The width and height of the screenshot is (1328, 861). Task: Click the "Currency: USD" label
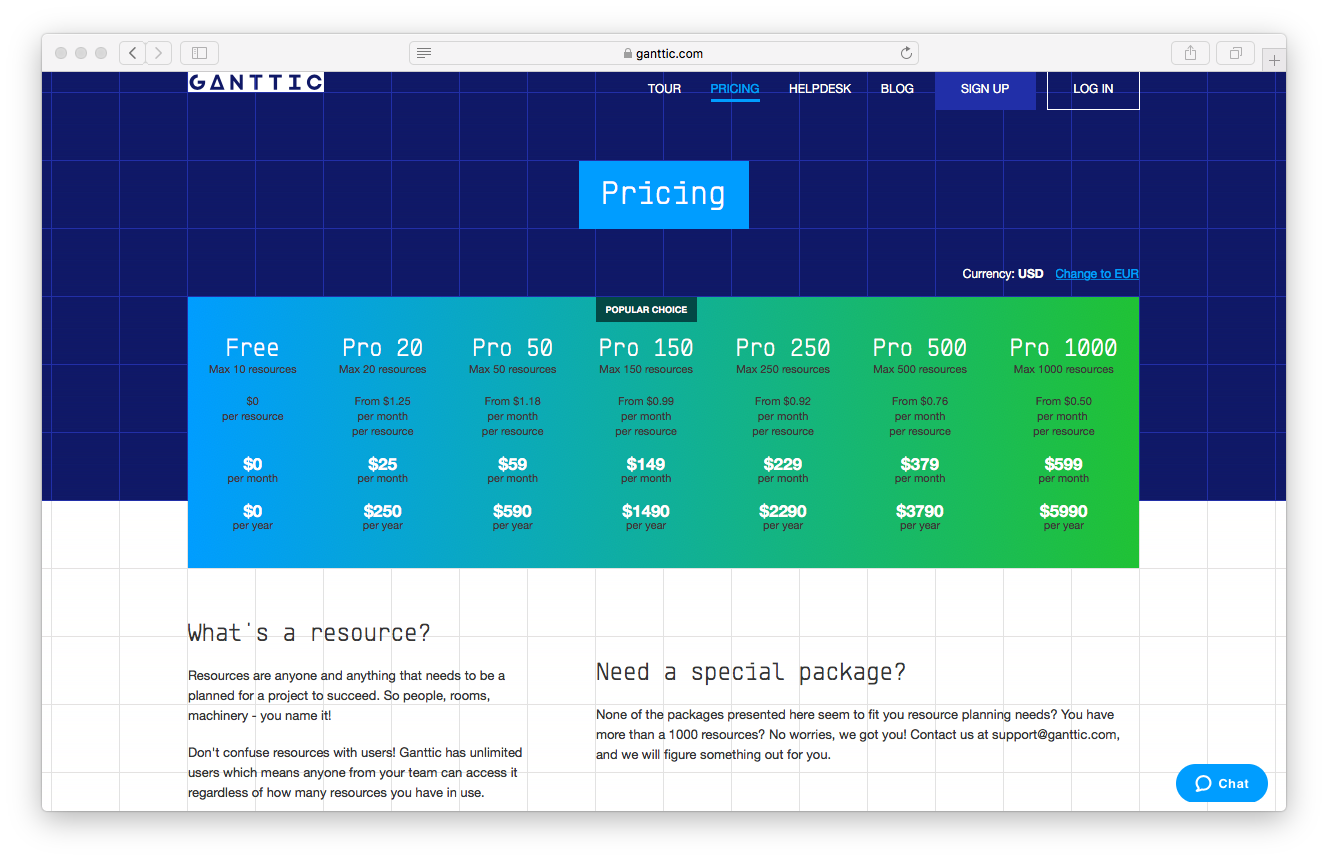click(1003, 274)
